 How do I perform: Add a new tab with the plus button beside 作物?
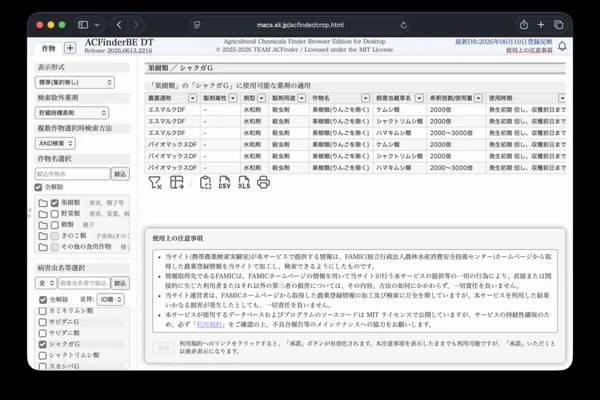(x=70, y=48)
